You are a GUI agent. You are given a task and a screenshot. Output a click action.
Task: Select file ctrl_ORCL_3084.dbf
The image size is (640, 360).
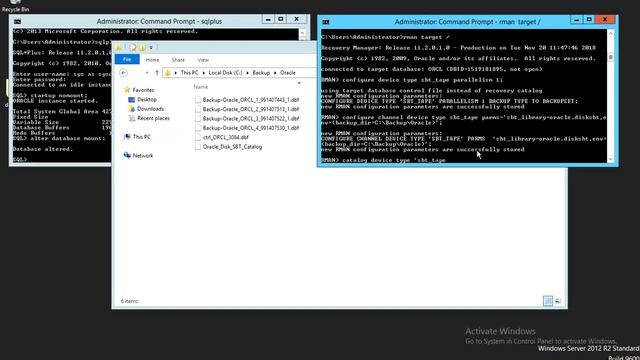(x=226, y=137)
